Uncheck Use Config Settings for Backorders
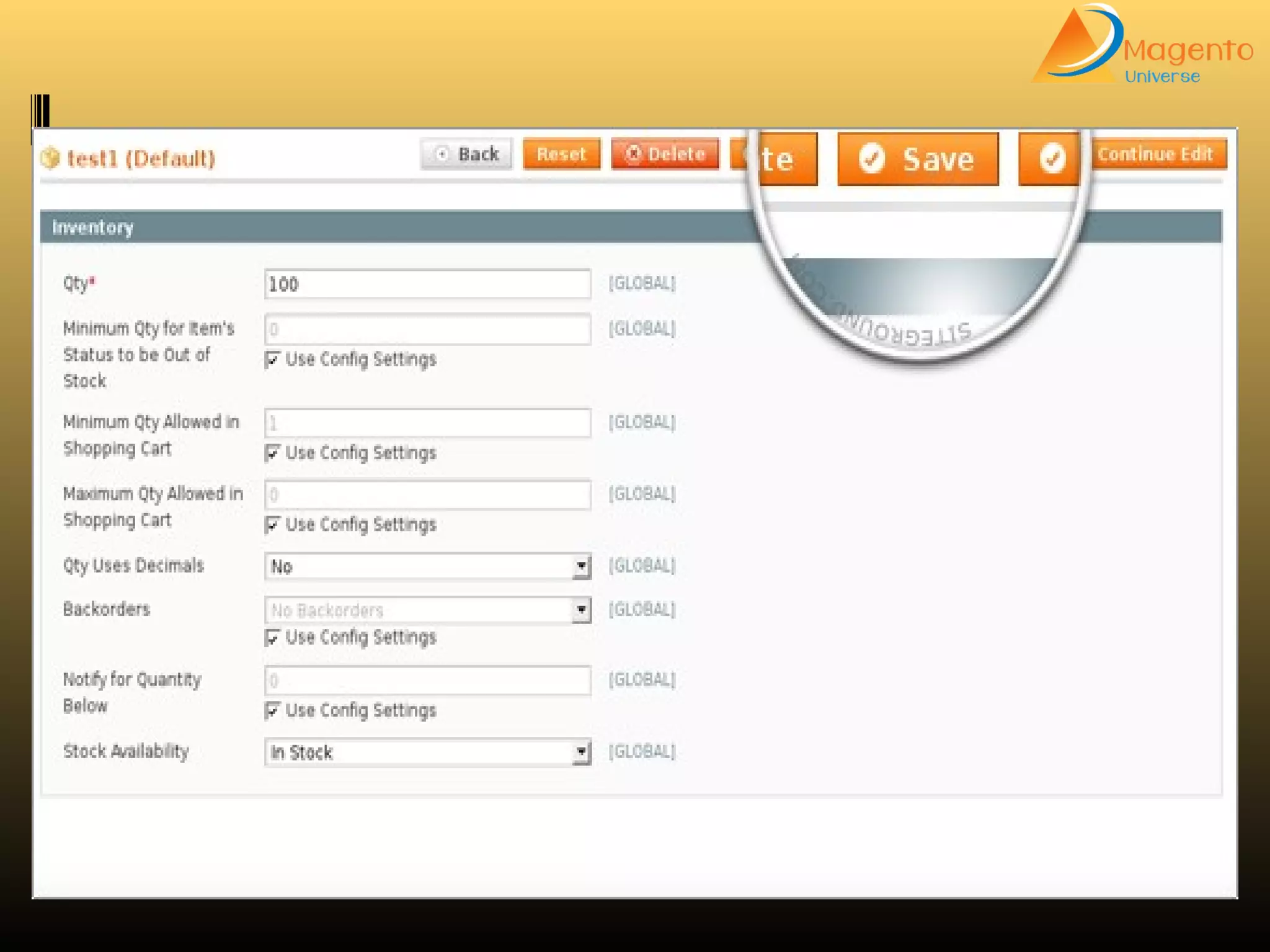 272,638
